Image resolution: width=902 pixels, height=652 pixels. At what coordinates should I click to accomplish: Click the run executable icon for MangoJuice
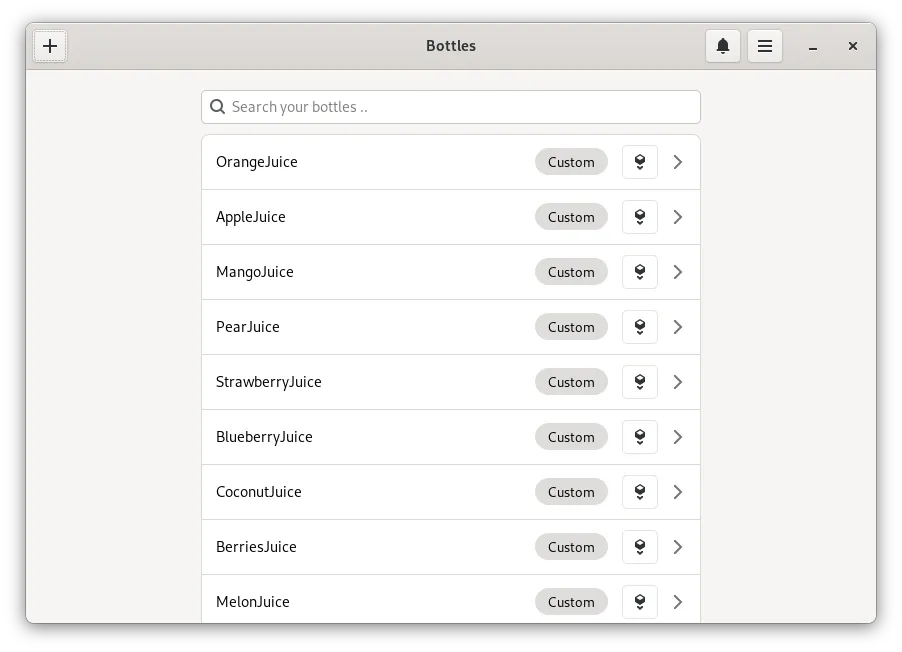[640, 272]
